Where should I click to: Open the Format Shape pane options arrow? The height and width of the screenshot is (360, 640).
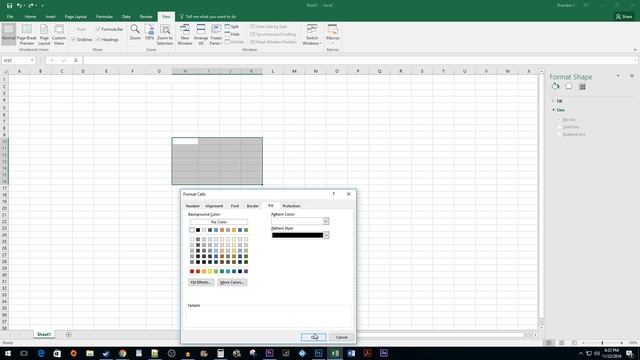point(618,76)
